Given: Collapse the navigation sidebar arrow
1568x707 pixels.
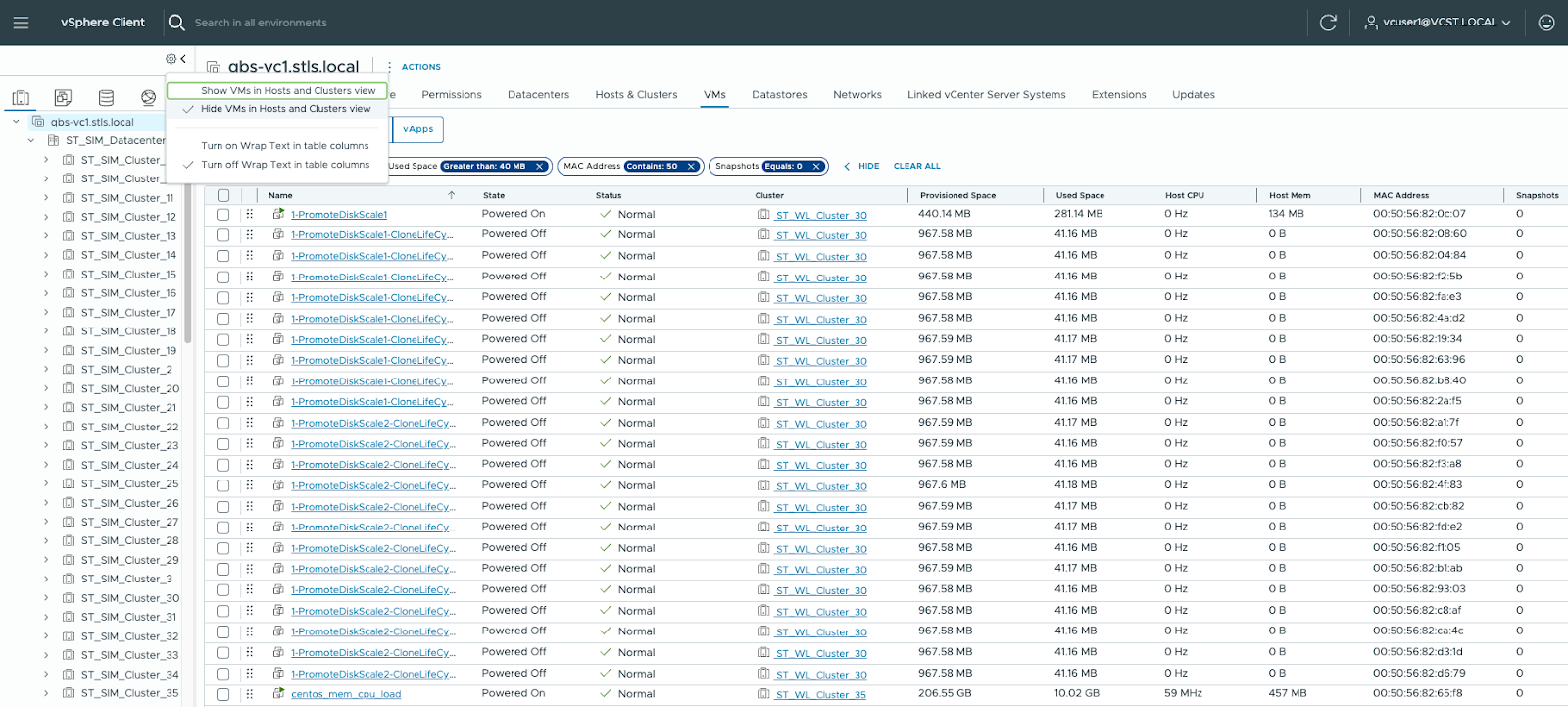Looking at the screenshot, I should tap(183, 59).
